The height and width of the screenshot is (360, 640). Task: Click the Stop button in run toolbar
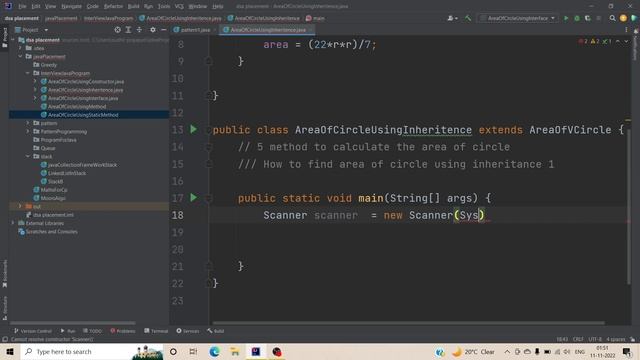pos(599,18)
